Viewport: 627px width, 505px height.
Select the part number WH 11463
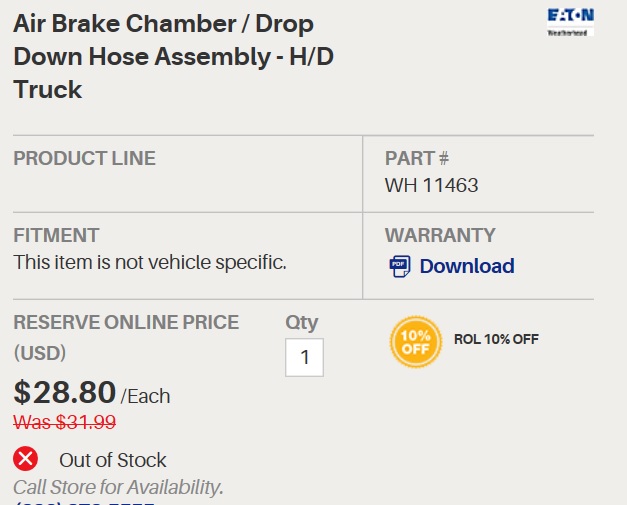431,185
